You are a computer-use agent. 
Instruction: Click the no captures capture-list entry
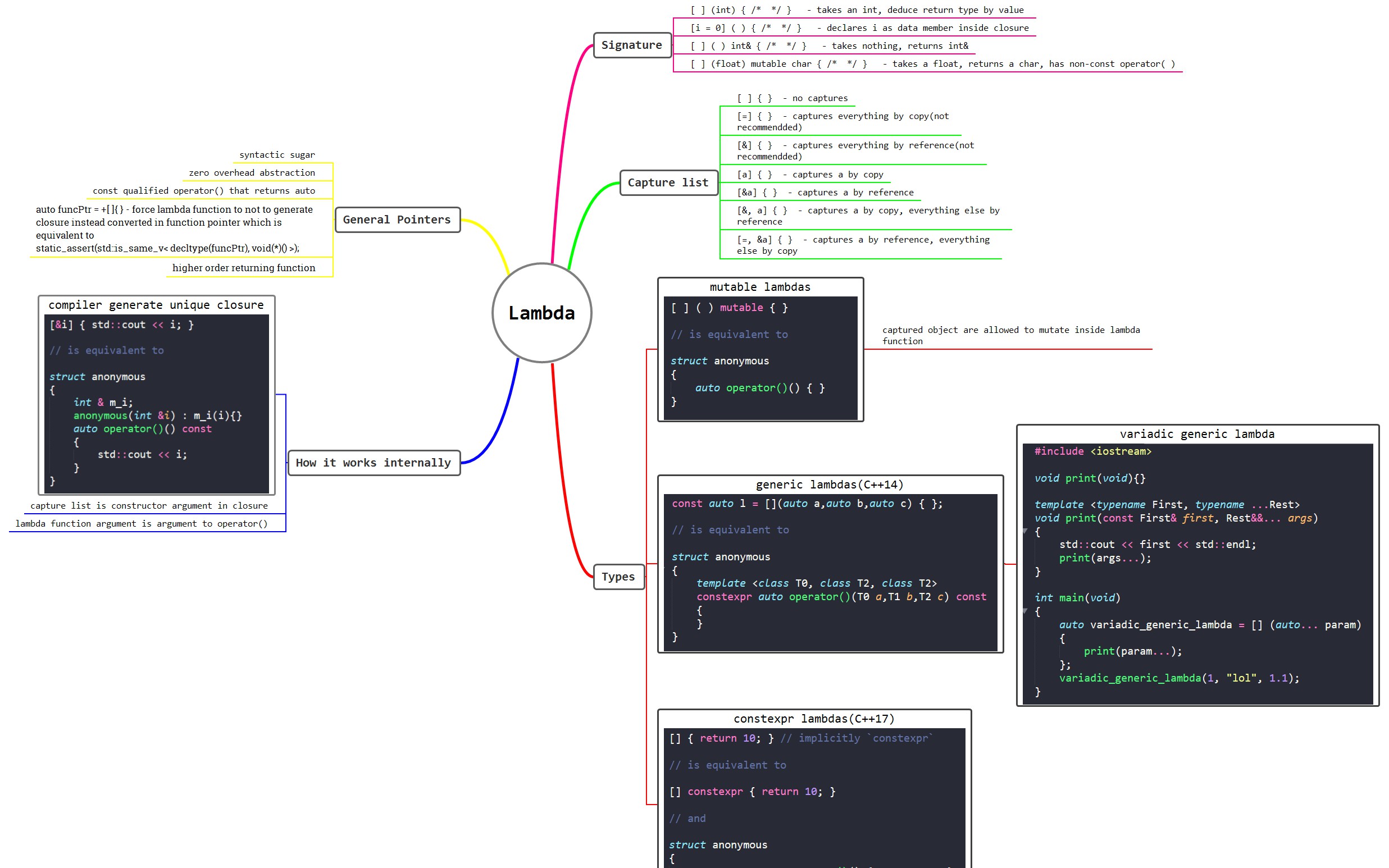point(793,98)
